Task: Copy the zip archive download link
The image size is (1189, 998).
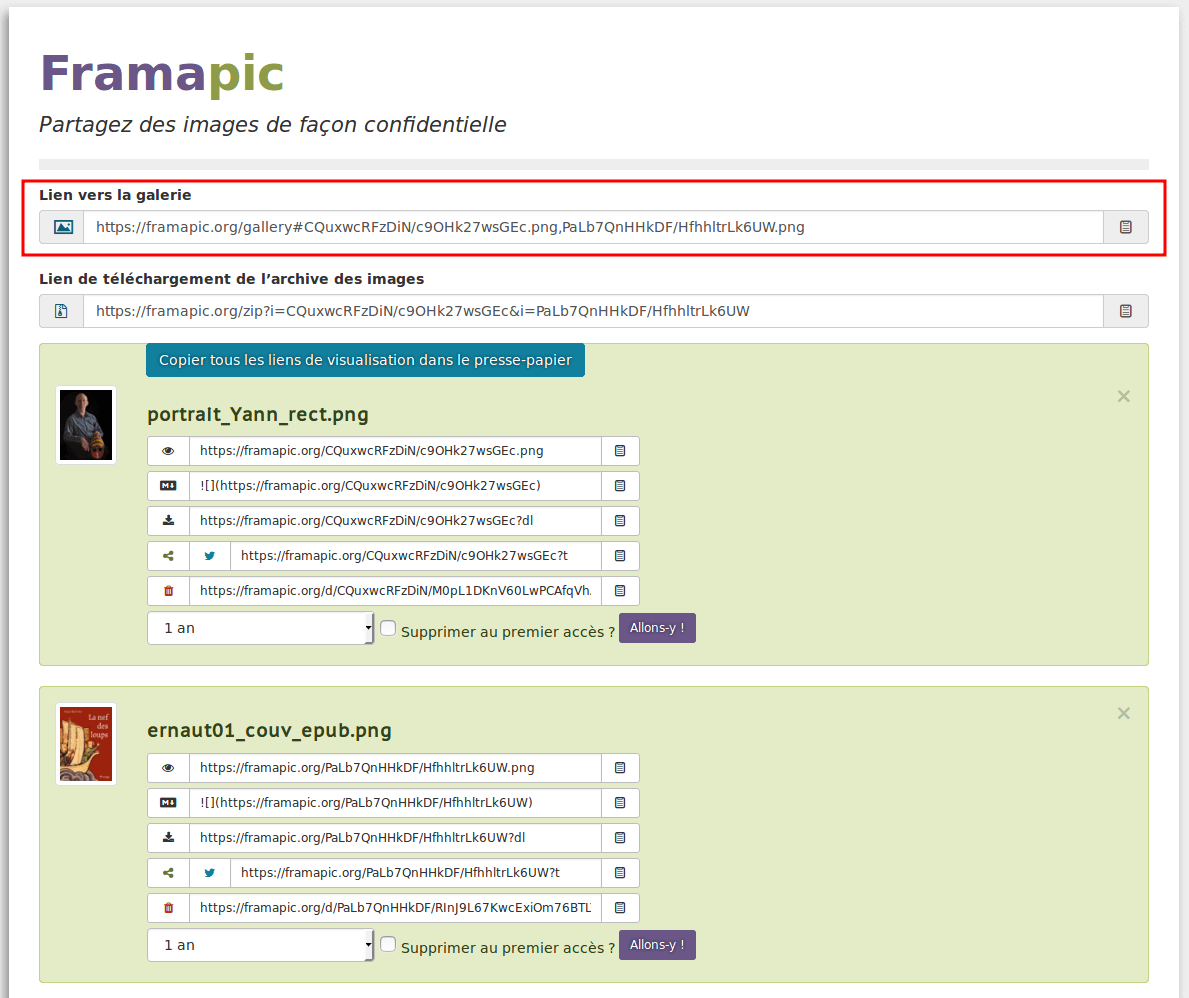Action: click(1125, 311)
